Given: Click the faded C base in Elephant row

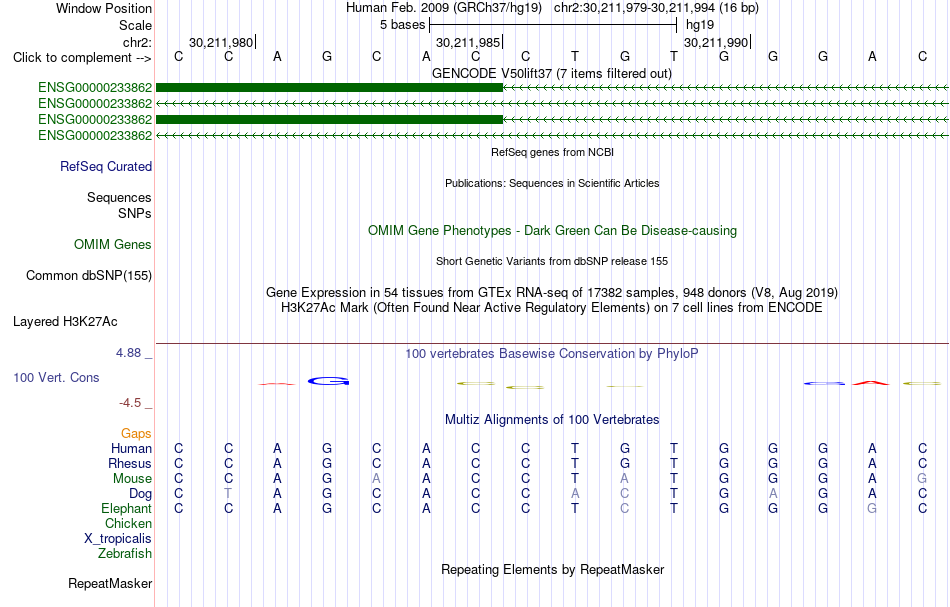Looking at the screenshot, I should [625, 509].
